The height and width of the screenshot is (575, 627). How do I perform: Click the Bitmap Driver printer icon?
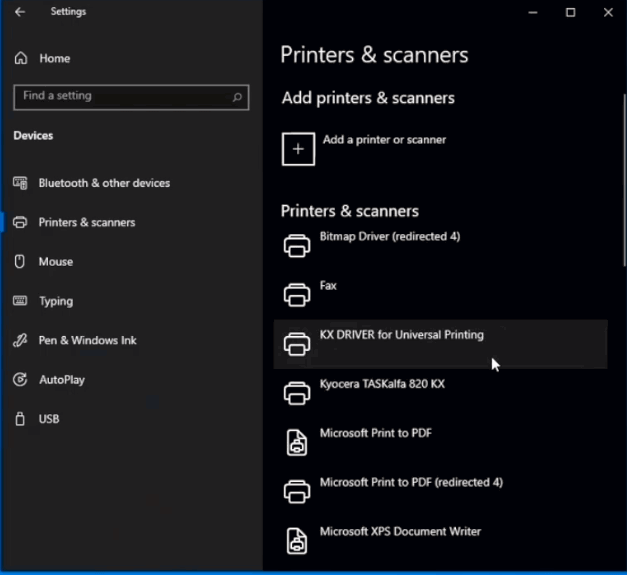(297, 245)
